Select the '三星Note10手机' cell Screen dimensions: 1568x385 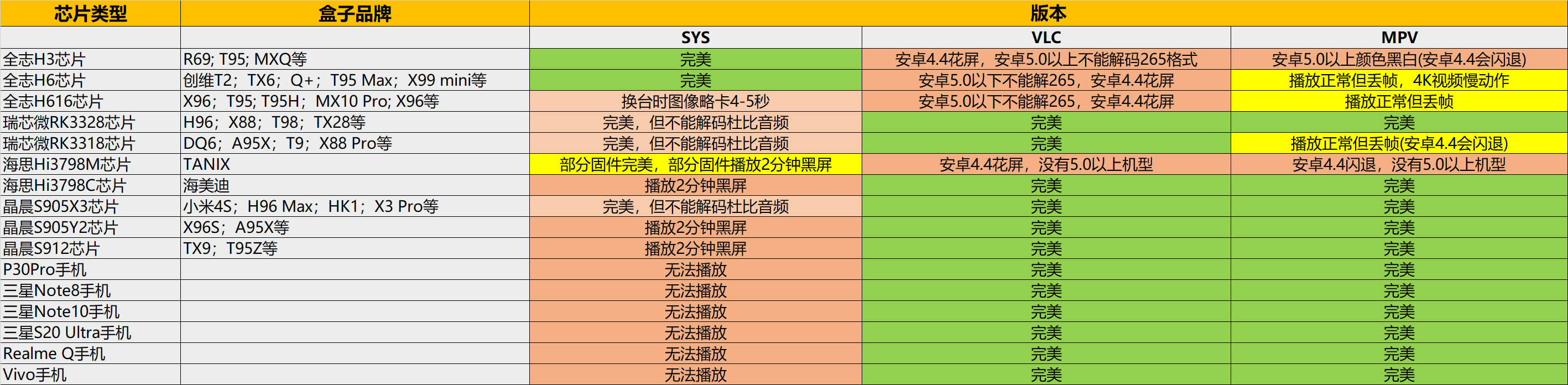point(90,311)
